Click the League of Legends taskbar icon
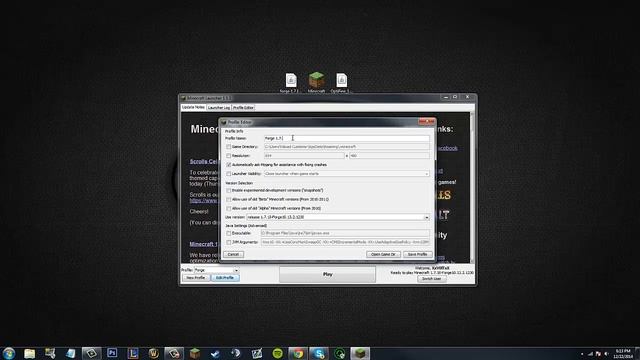 click(133, 353)
